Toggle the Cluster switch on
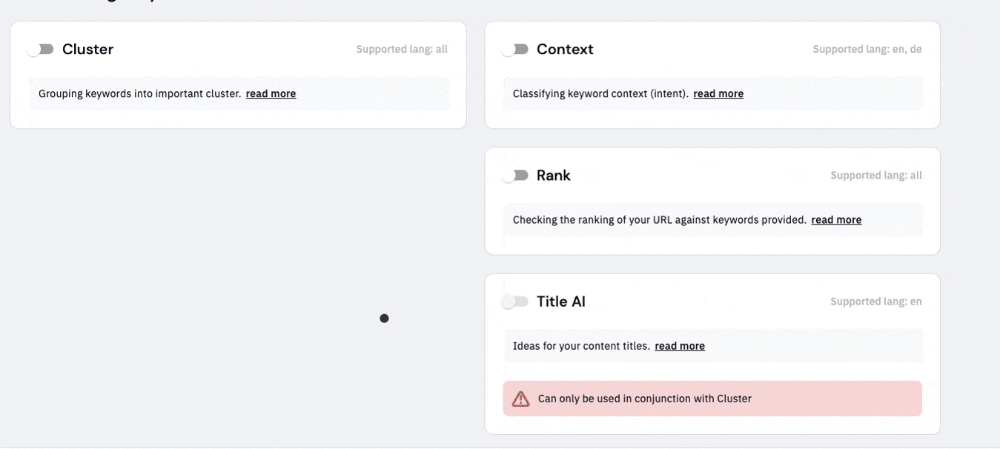Screen dimensions: 1000x449 tap(41, 49)
